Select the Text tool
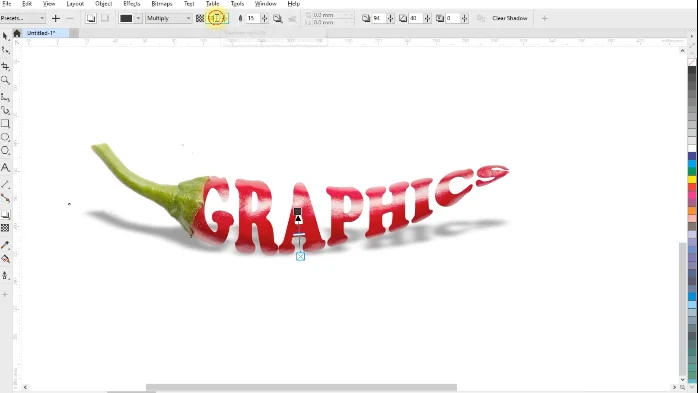Screen dimensions: 698x393 (x=5, y=167)
